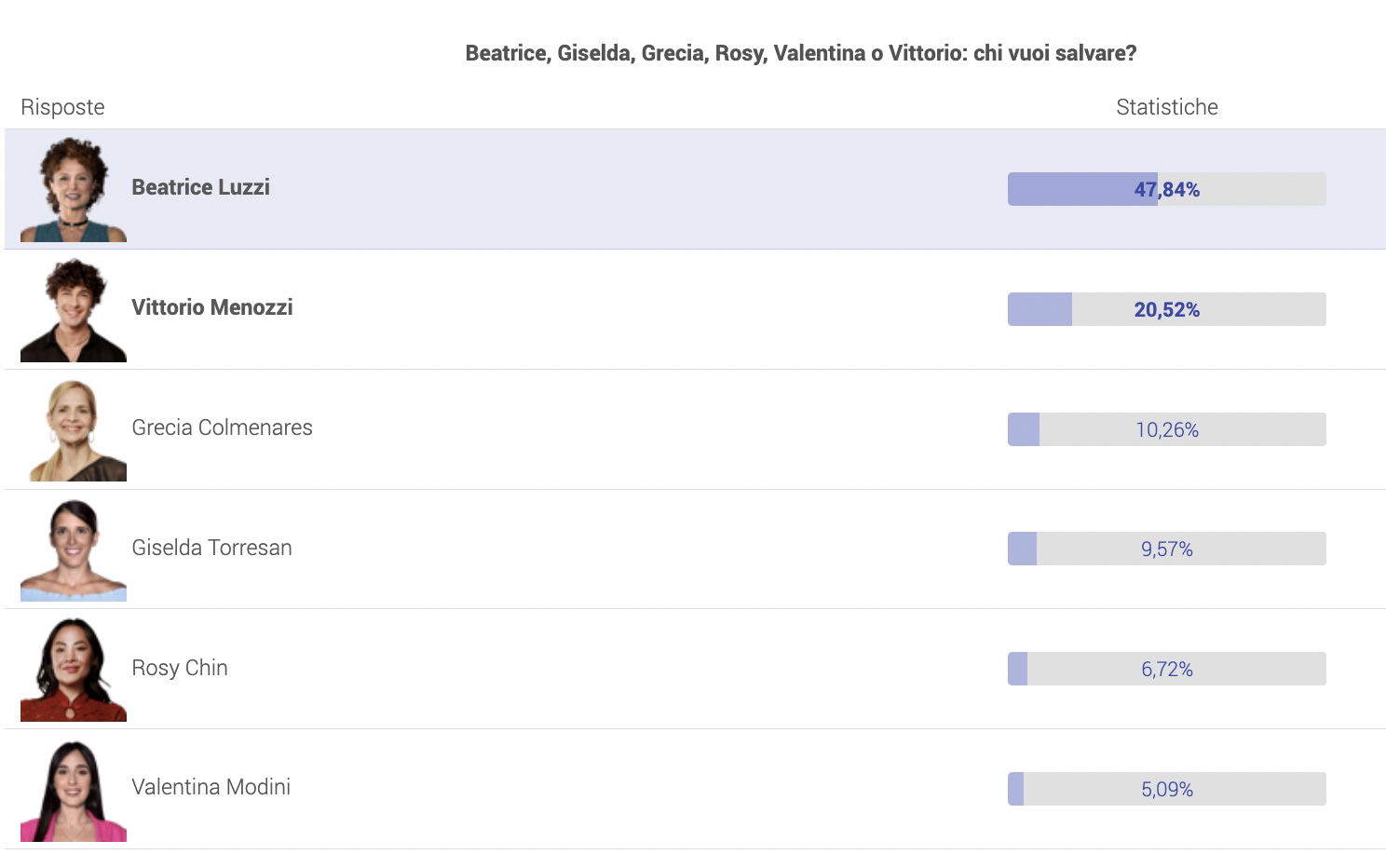Screen dimensions: 1386x868
Task: Click Rosy Chin's portrait photo
Action: (x=74, y=669)
